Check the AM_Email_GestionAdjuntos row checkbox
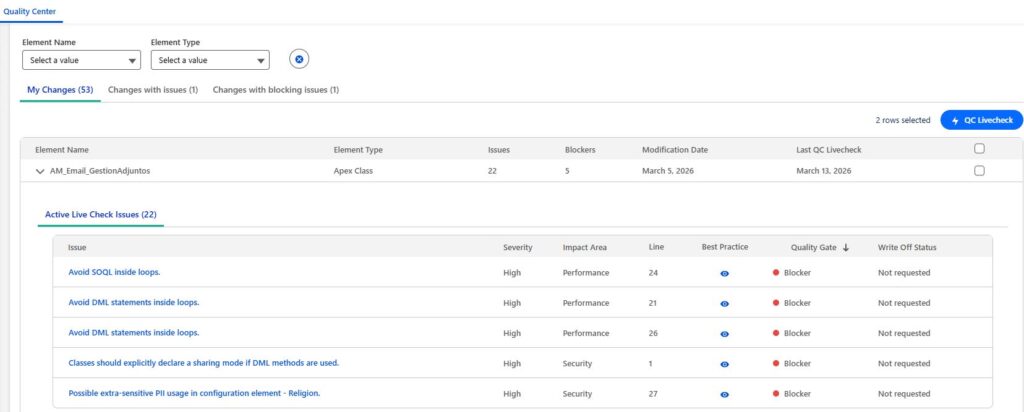1024x412 pixels. (979, 171)
